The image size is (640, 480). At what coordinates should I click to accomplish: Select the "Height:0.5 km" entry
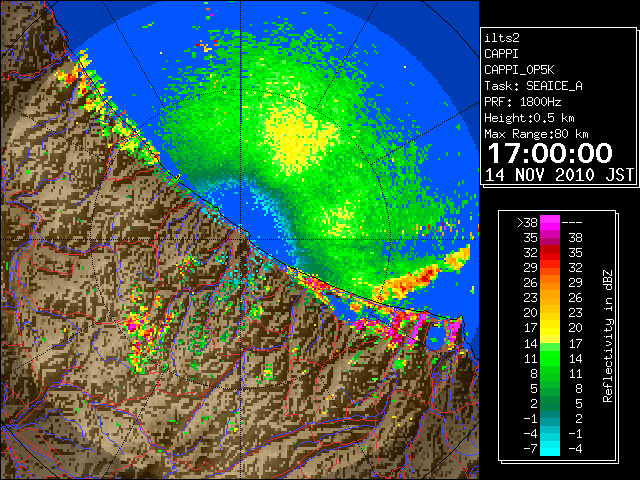(x=529, y=118)
